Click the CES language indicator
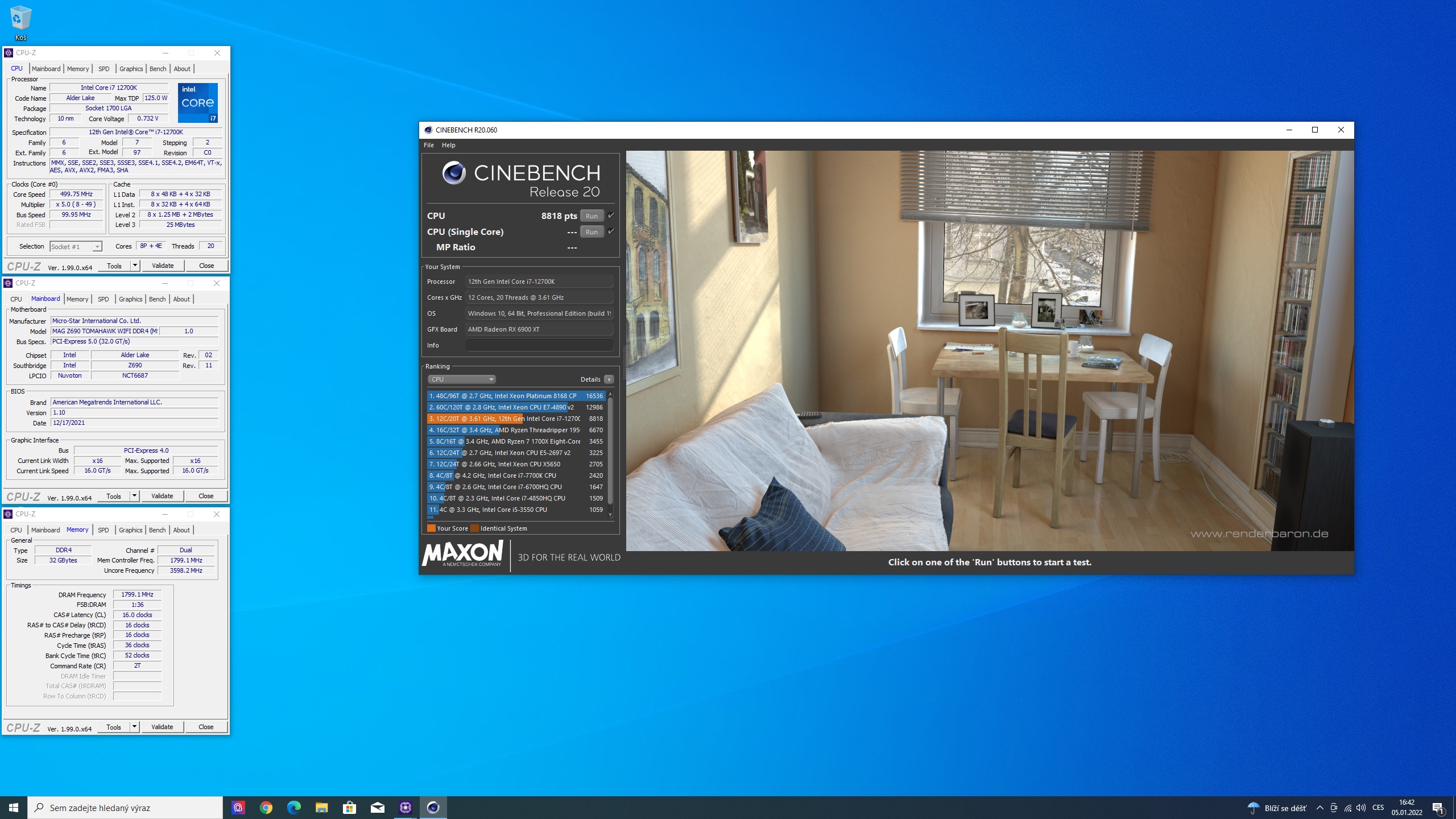This screenshot has height=819, width=1456. [x=1378, y=808]
